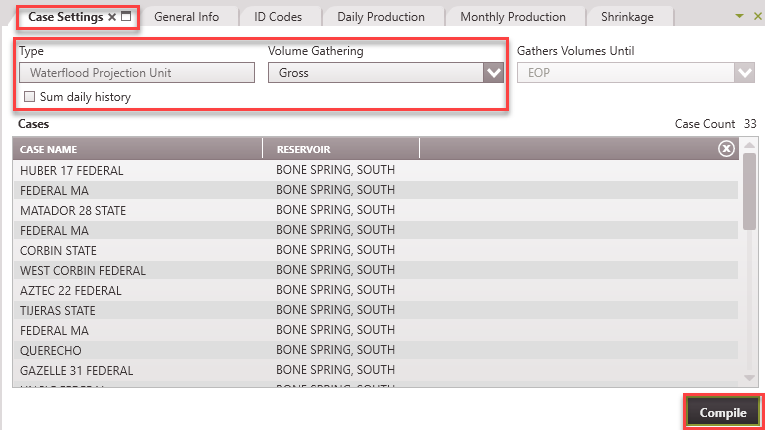The width and height of the screenshot is (765, 430).
Task: Select the Monthly Production tab
Action: [512, 17]
